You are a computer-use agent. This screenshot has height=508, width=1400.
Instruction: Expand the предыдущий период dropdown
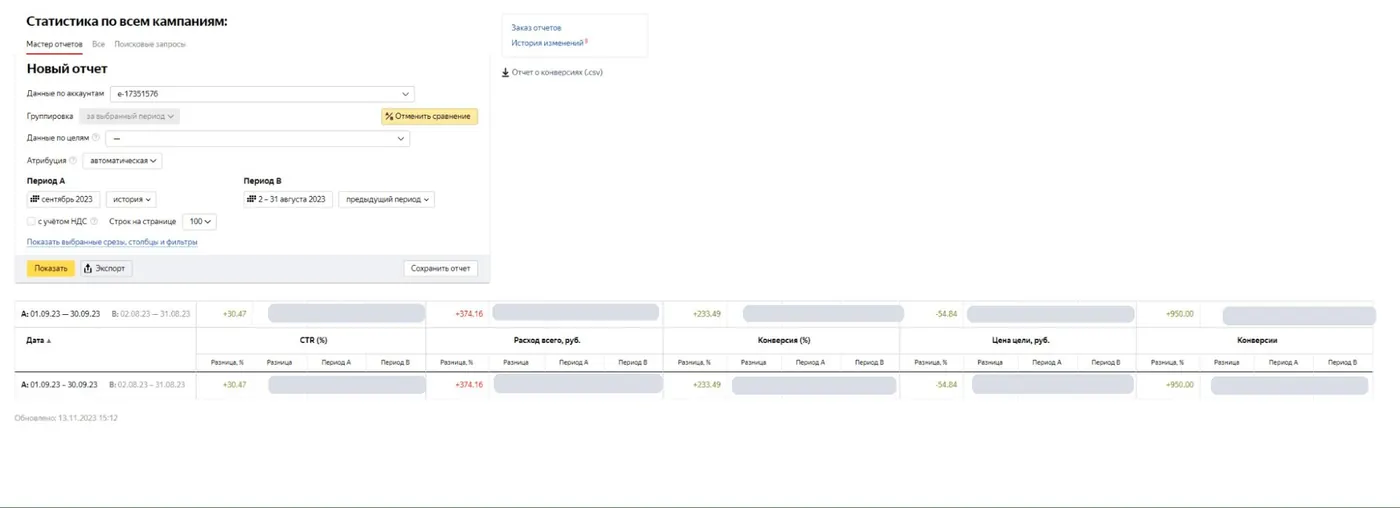386,199
